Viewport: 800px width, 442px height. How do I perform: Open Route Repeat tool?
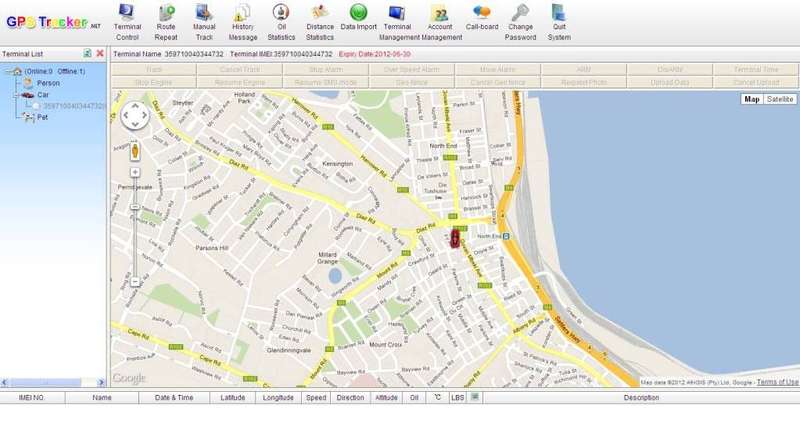166,22
